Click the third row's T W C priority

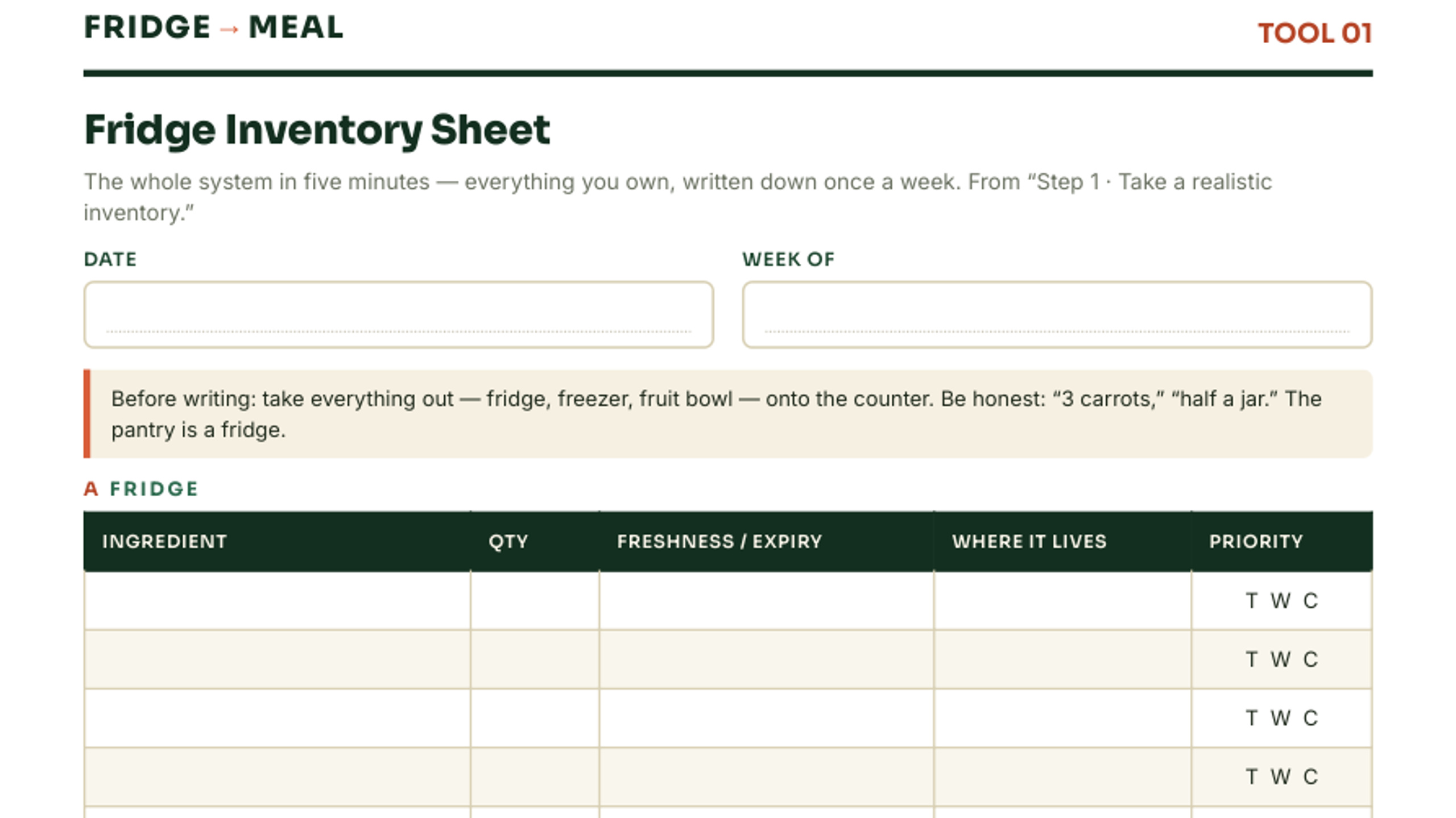tap(1282, 718)
